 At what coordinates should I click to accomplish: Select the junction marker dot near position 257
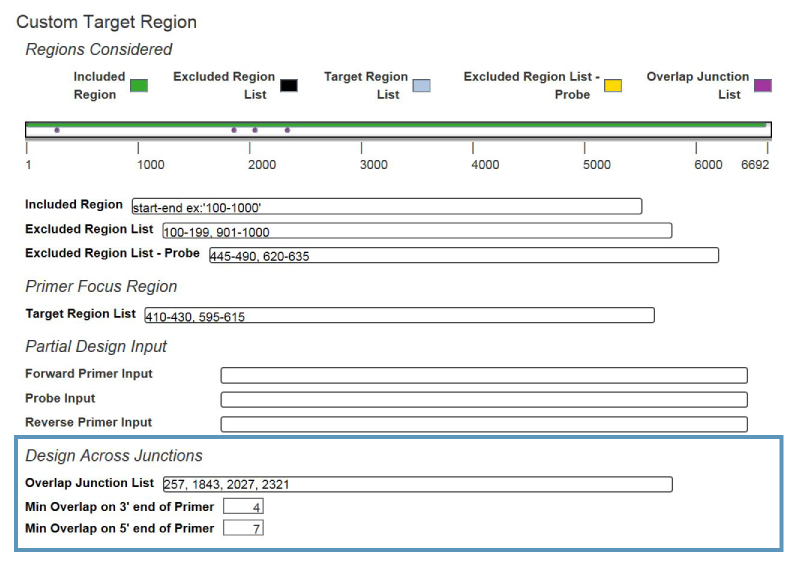[57, 130]
